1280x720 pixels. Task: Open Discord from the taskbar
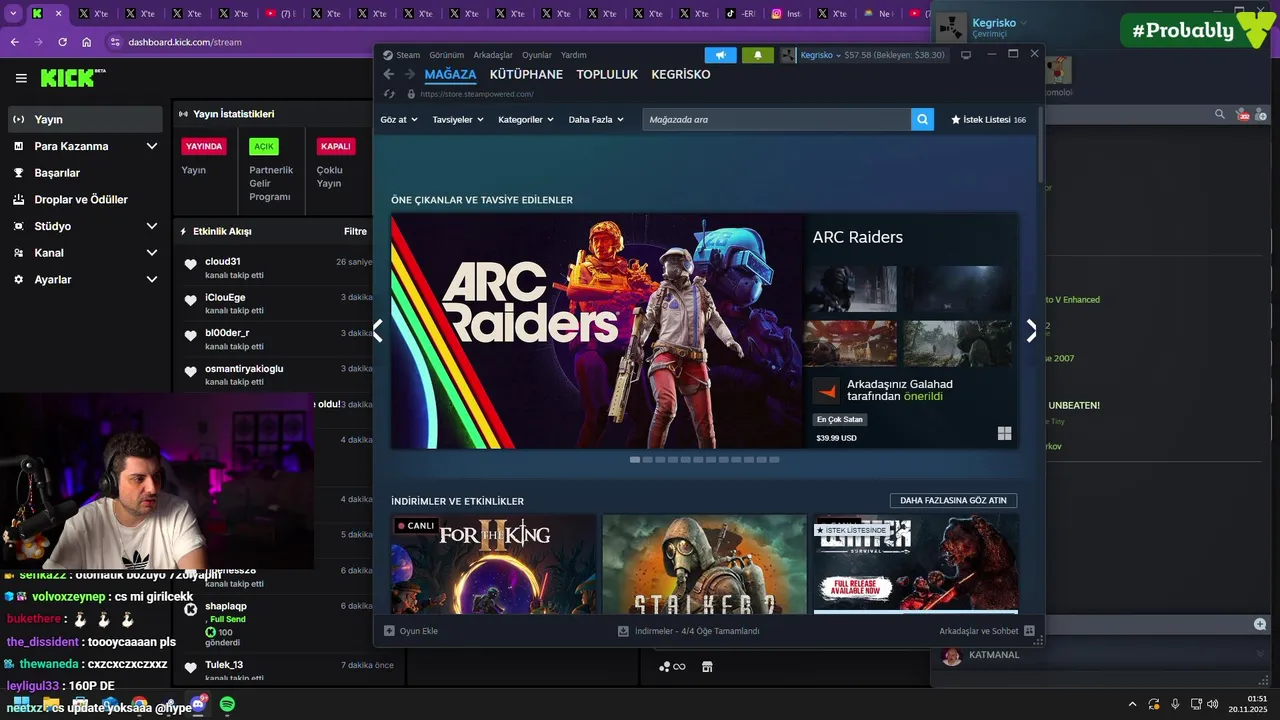pos(198,705)
